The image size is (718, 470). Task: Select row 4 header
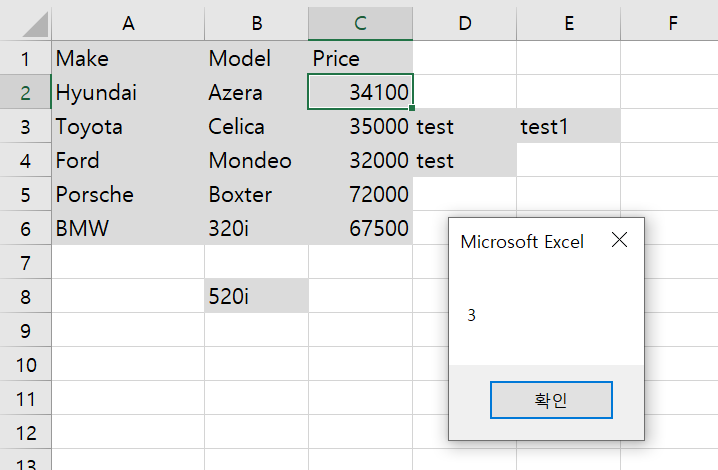pyautogui.click(x=26, y=160)
